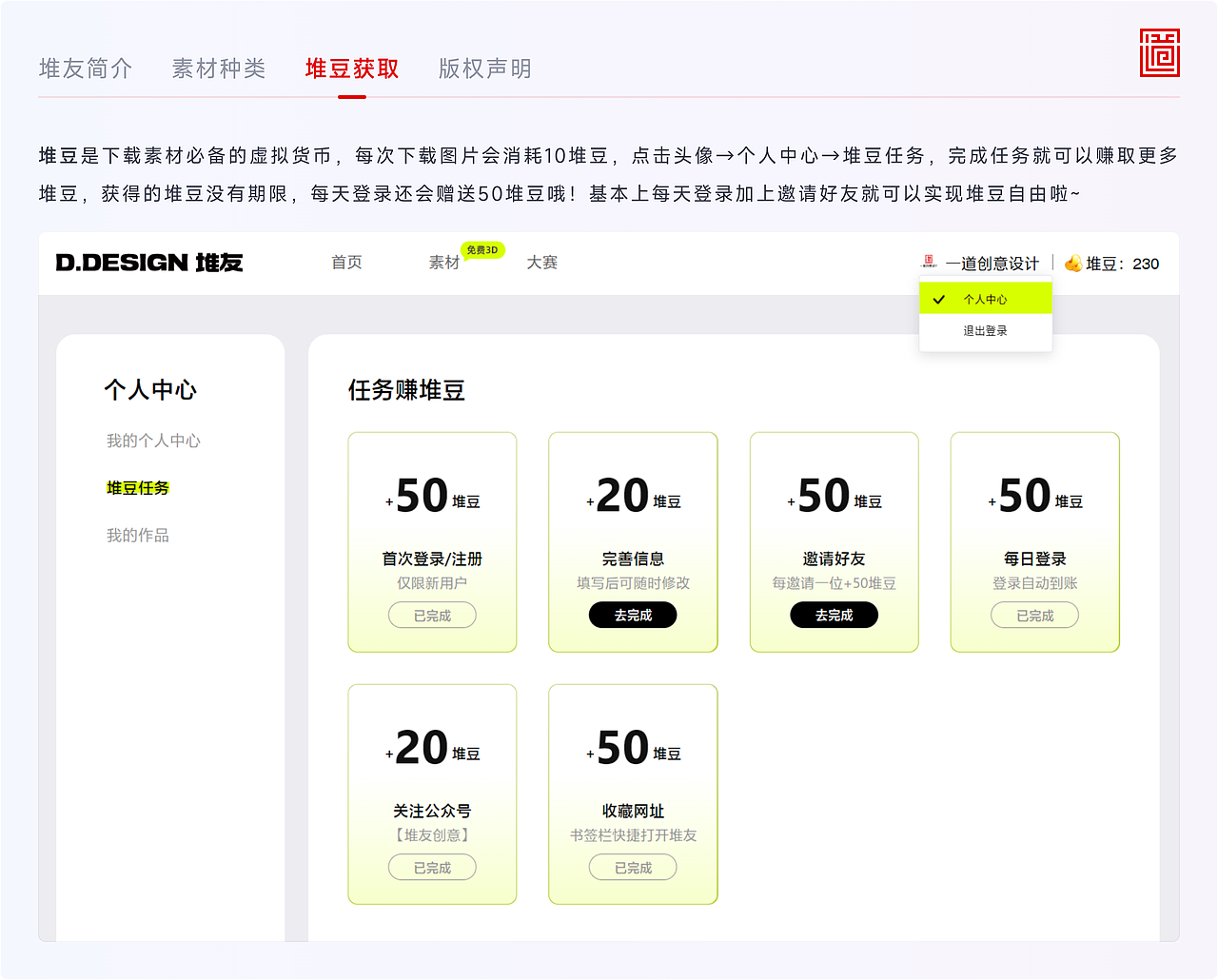The width and height of the screenshot is (1218, 980).
Task: Open the 素材种类 tab
Action: tap(219, 68)
